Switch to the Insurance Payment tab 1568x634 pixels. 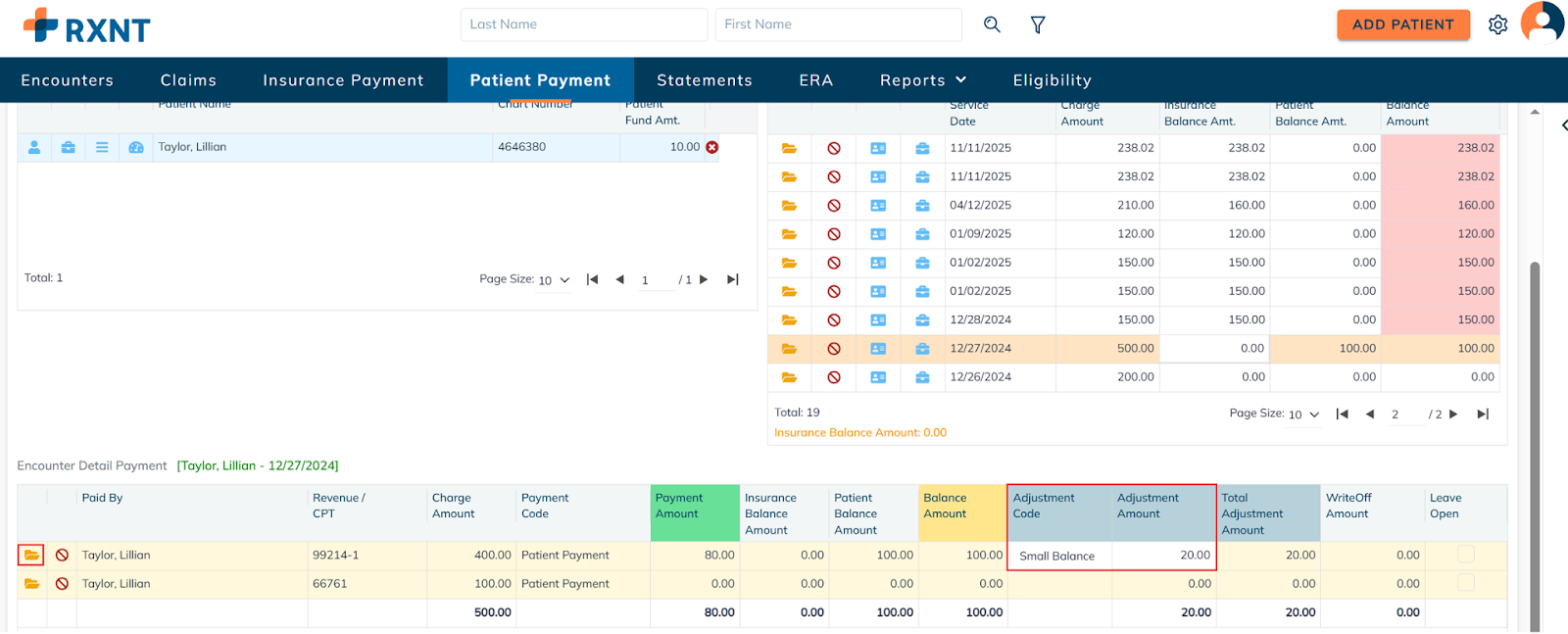pyautogui.click(x=343, y=80)
